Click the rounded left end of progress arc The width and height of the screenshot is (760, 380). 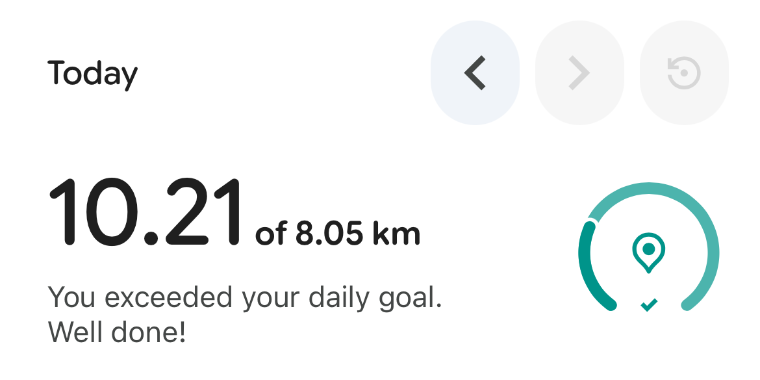tap(609, 305)
